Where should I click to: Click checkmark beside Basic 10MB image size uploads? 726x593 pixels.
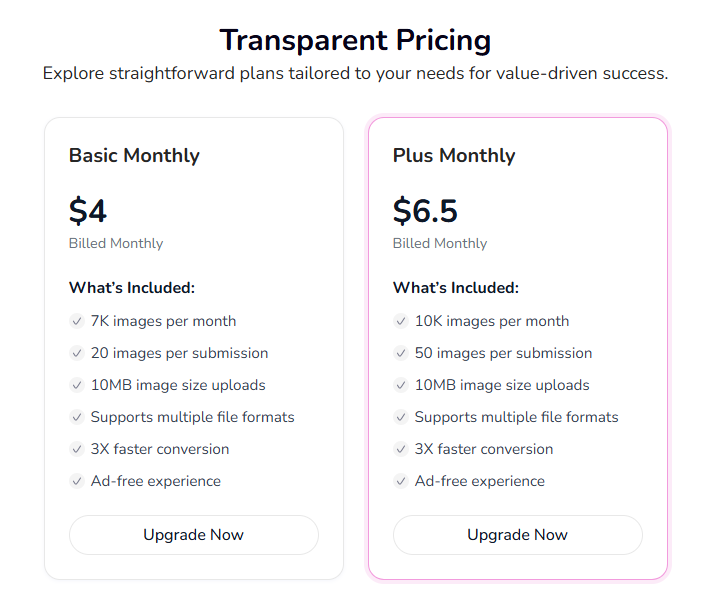(x=76, y=385)
